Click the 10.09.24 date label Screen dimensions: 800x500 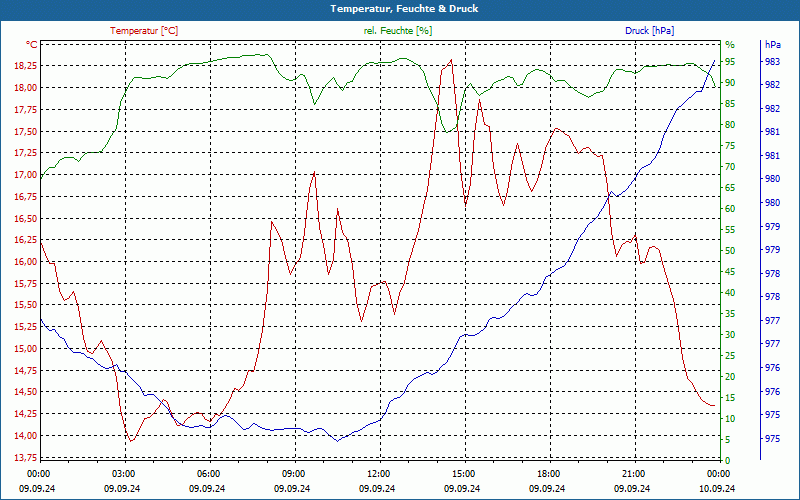click(x=717, y=488)
